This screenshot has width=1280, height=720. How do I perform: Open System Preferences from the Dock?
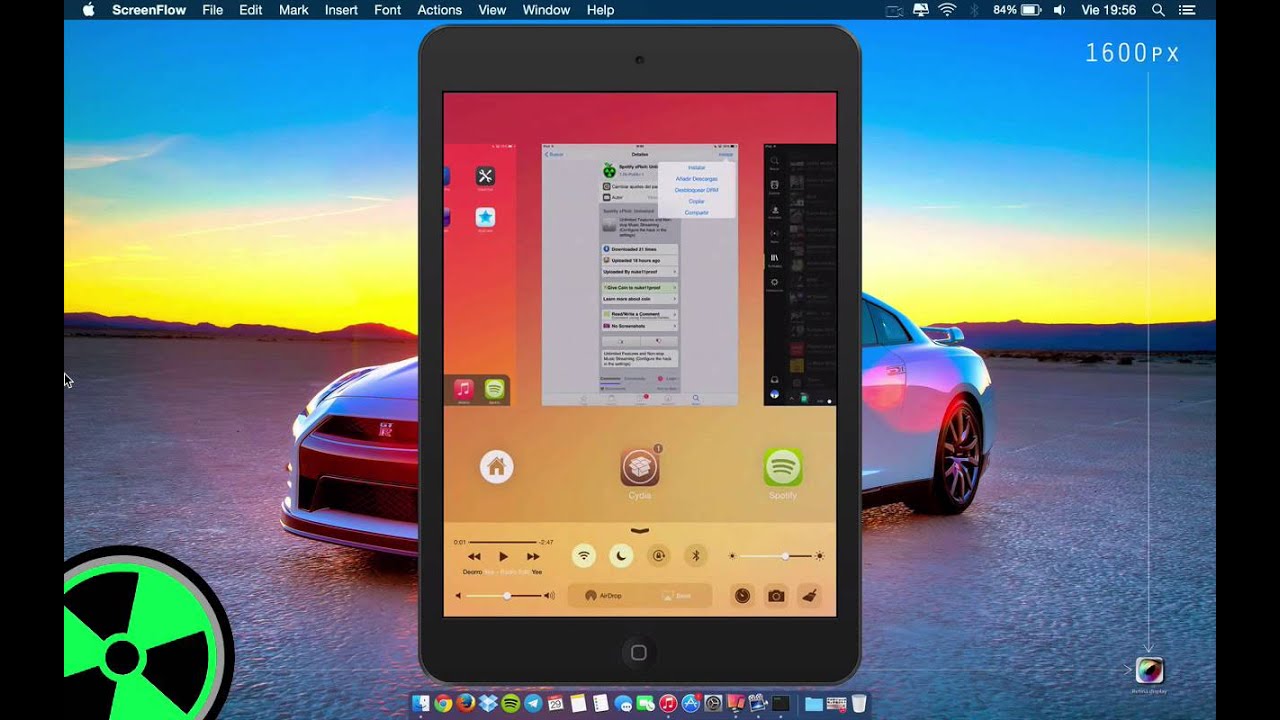click(x=713, y=703)
